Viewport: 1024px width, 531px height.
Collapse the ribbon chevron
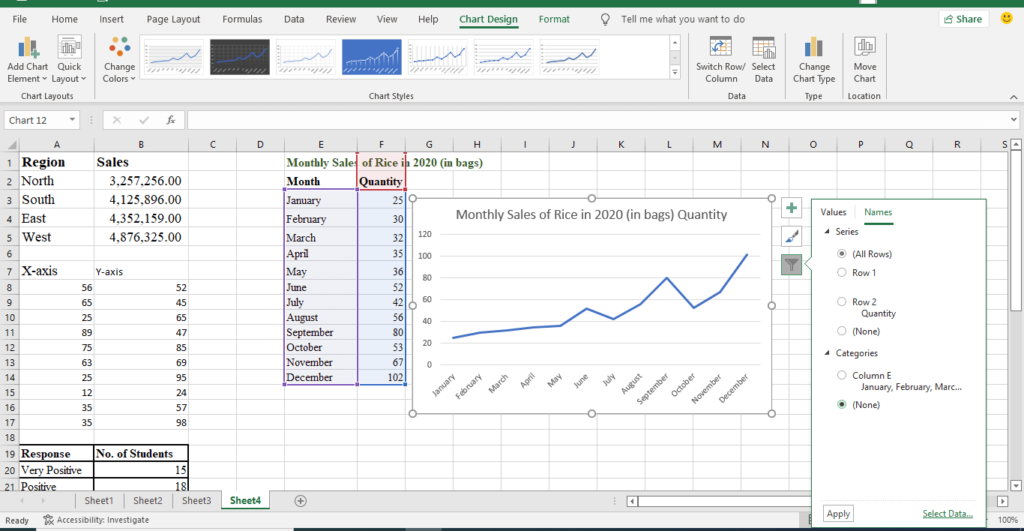(x=1014, y=97)
